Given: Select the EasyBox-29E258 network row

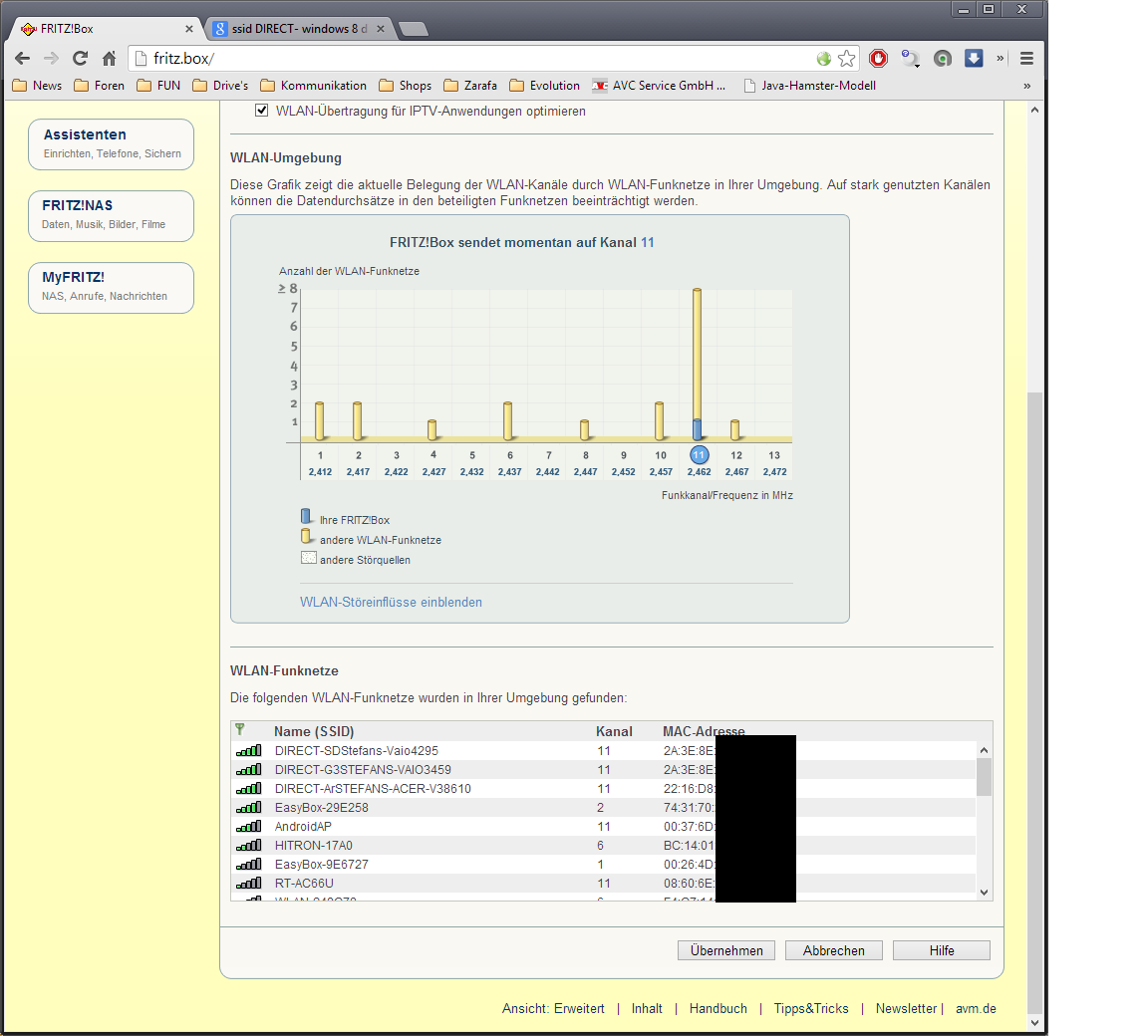Looking at the screenshot, I should click(604, 808).
